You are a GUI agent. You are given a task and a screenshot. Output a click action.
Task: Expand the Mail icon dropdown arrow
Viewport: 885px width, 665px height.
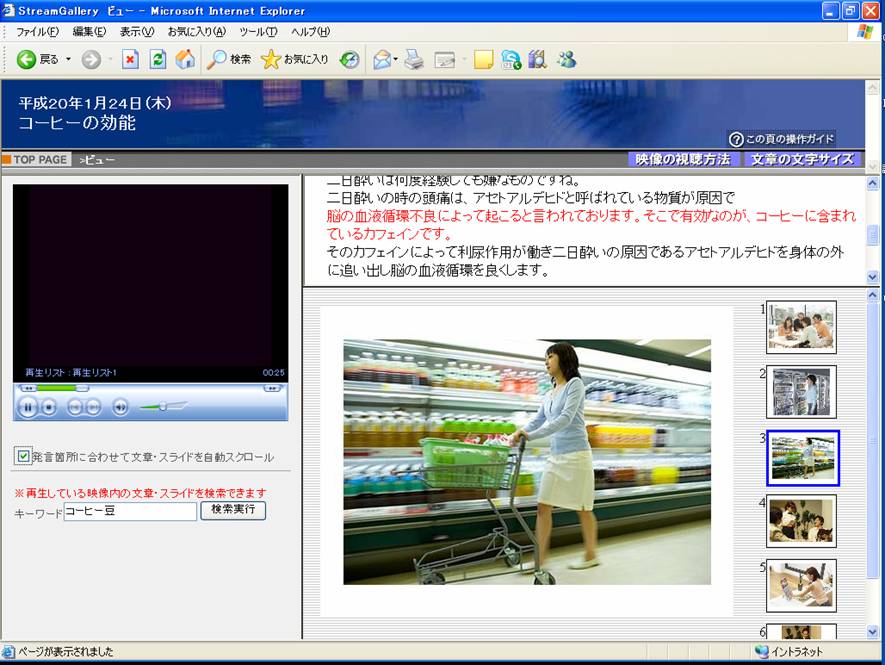coord(396,60)
